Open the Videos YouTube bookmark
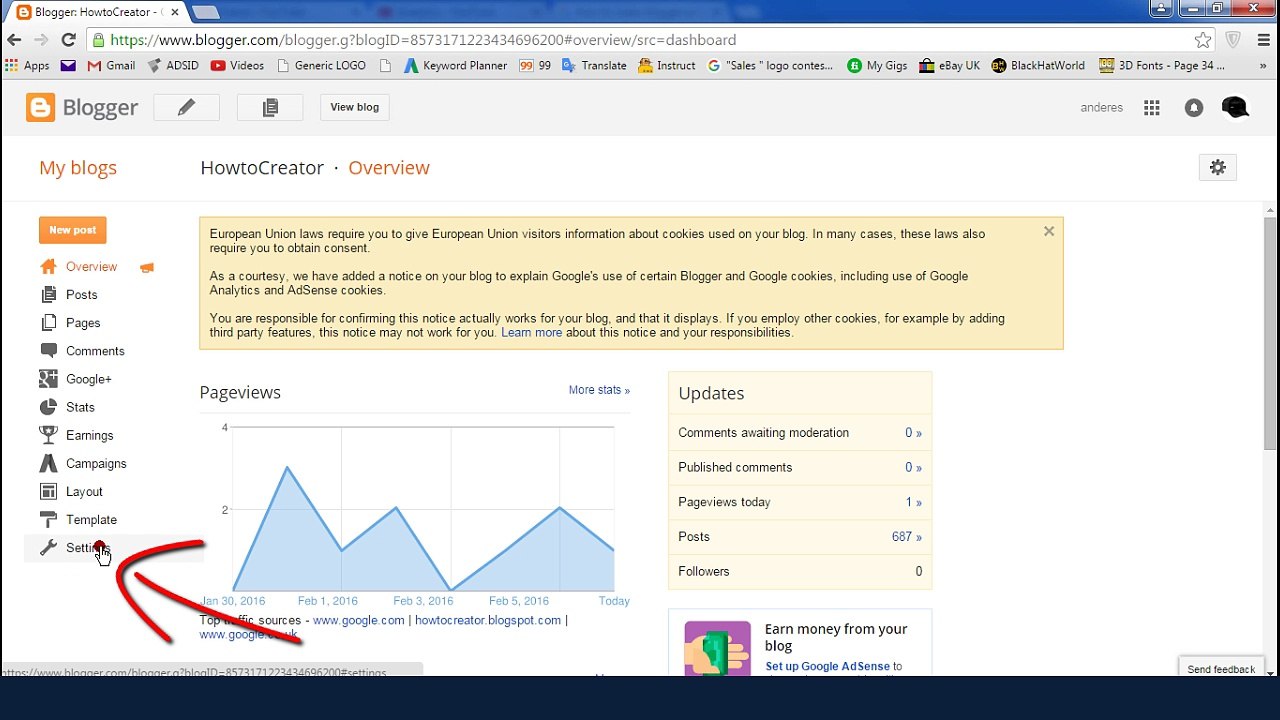The height and width of the screenshot is (720, 1280). coord(237,66)
